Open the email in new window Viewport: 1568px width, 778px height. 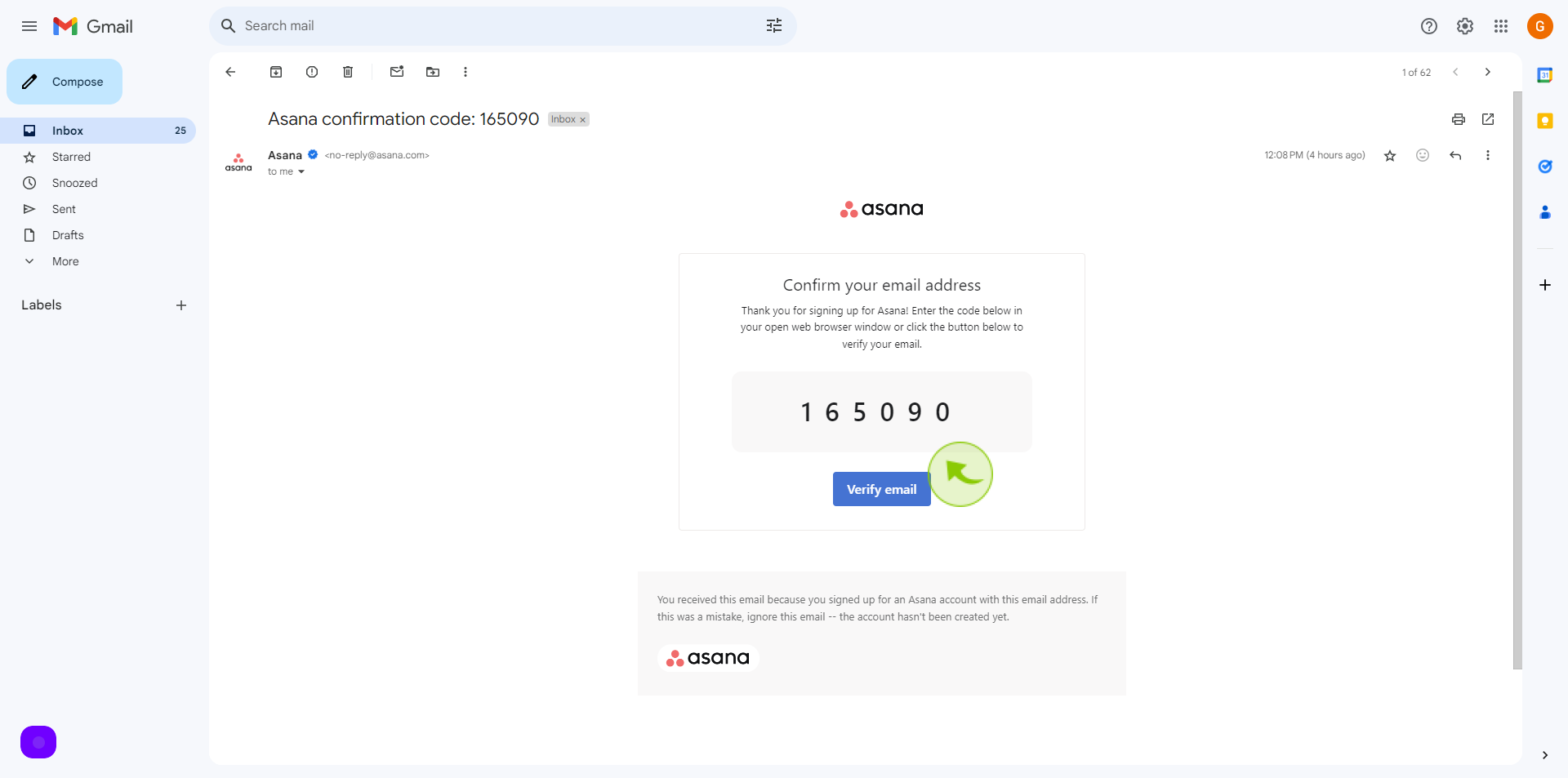1488,119
